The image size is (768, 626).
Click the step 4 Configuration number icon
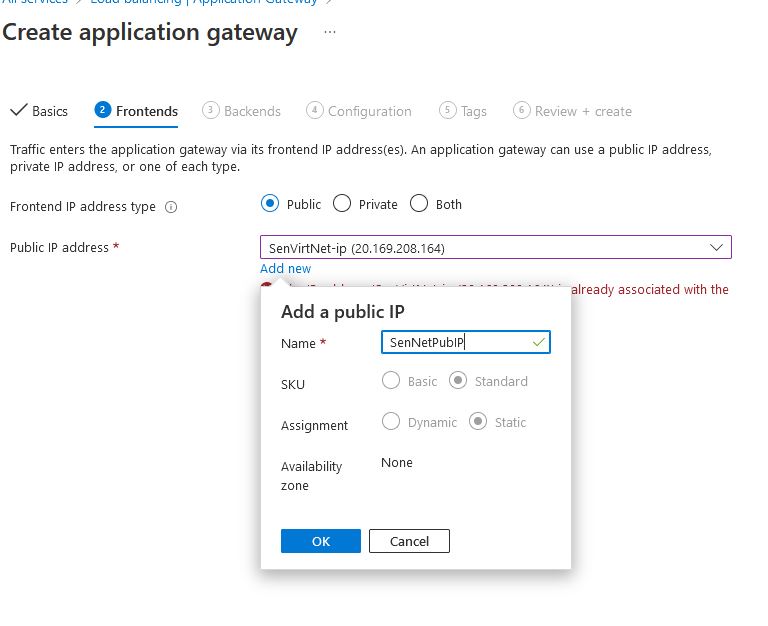pos(315,110)
